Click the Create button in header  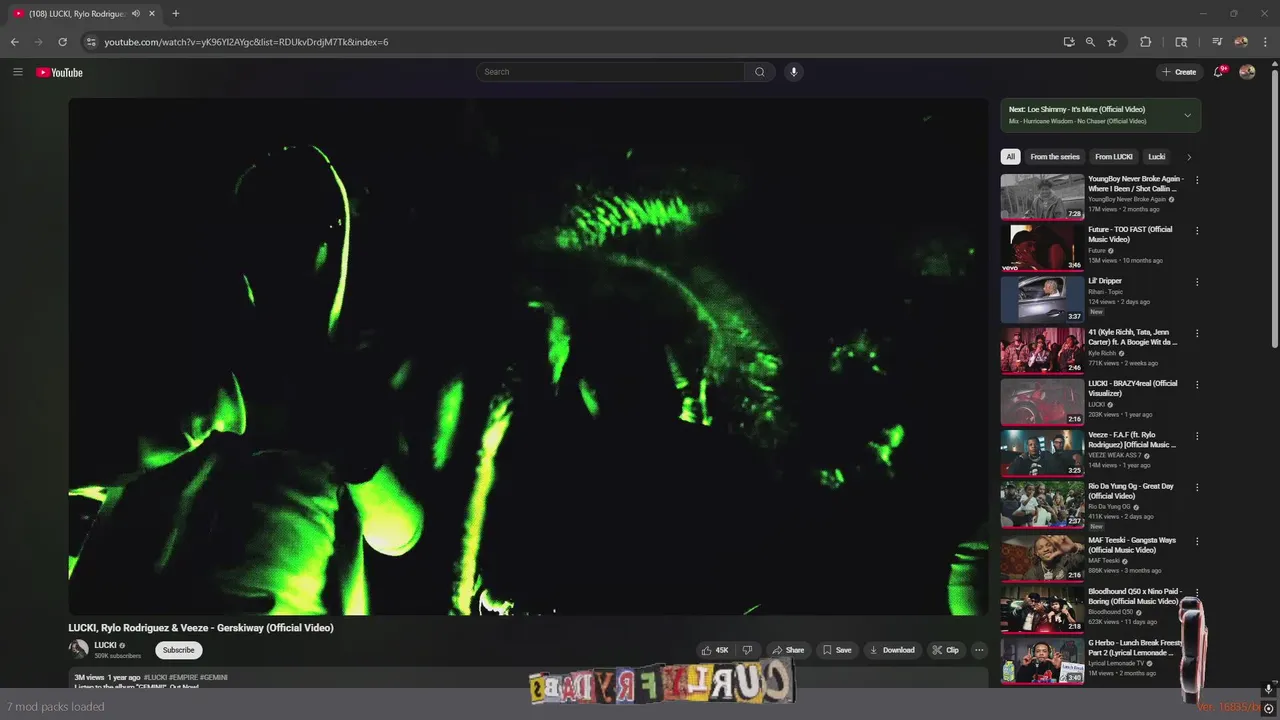(1180, 72)
